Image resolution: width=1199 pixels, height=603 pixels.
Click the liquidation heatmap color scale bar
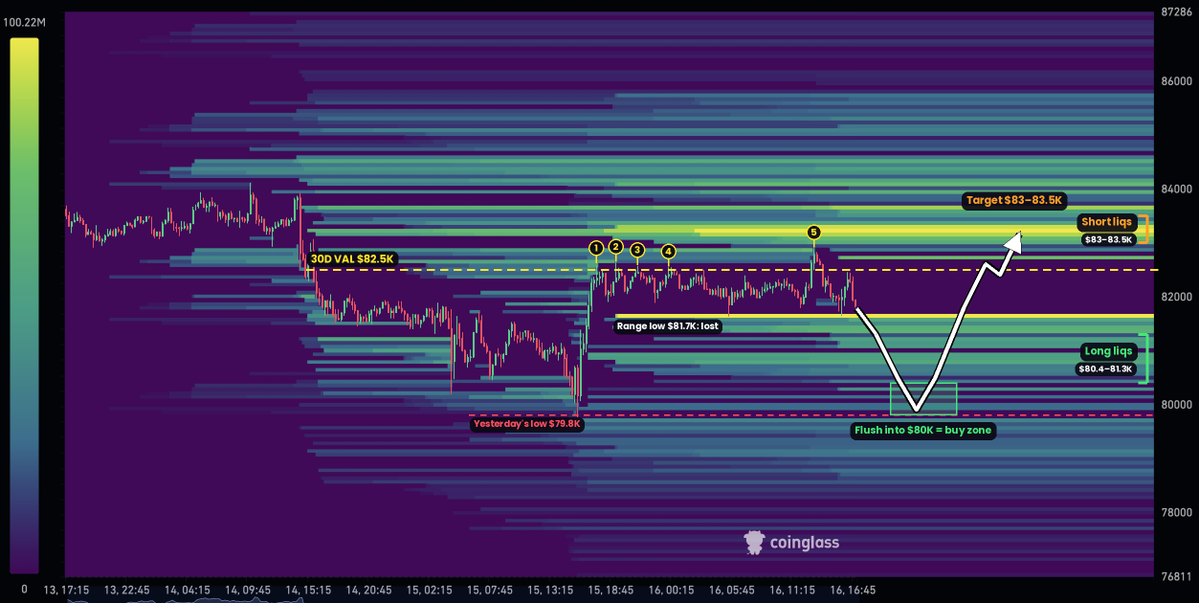(24, 306)
